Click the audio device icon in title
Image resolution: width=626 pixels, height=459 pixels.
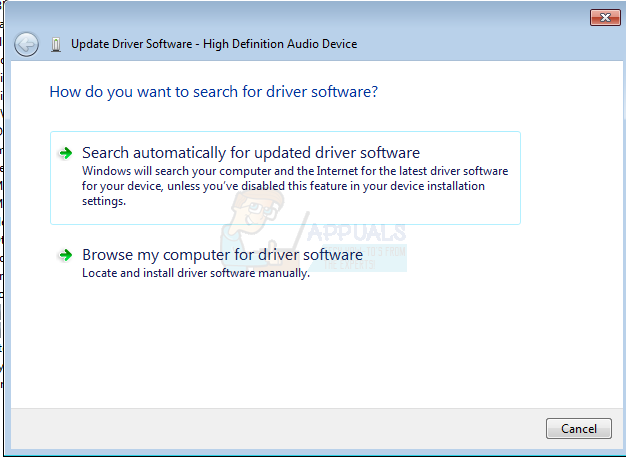coord(56,44)
